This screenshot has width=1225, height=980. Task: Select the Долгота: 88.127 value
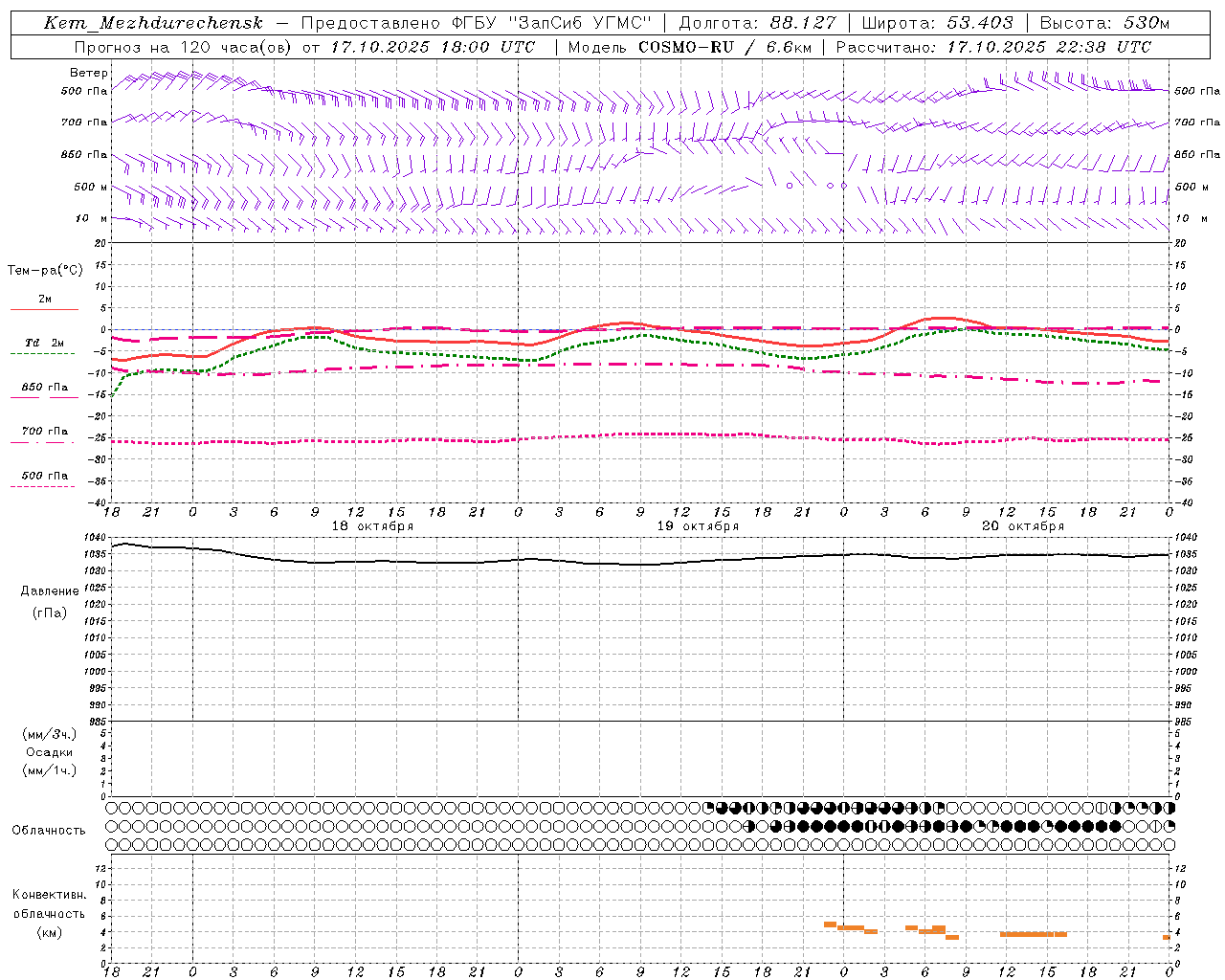[756, 23]
